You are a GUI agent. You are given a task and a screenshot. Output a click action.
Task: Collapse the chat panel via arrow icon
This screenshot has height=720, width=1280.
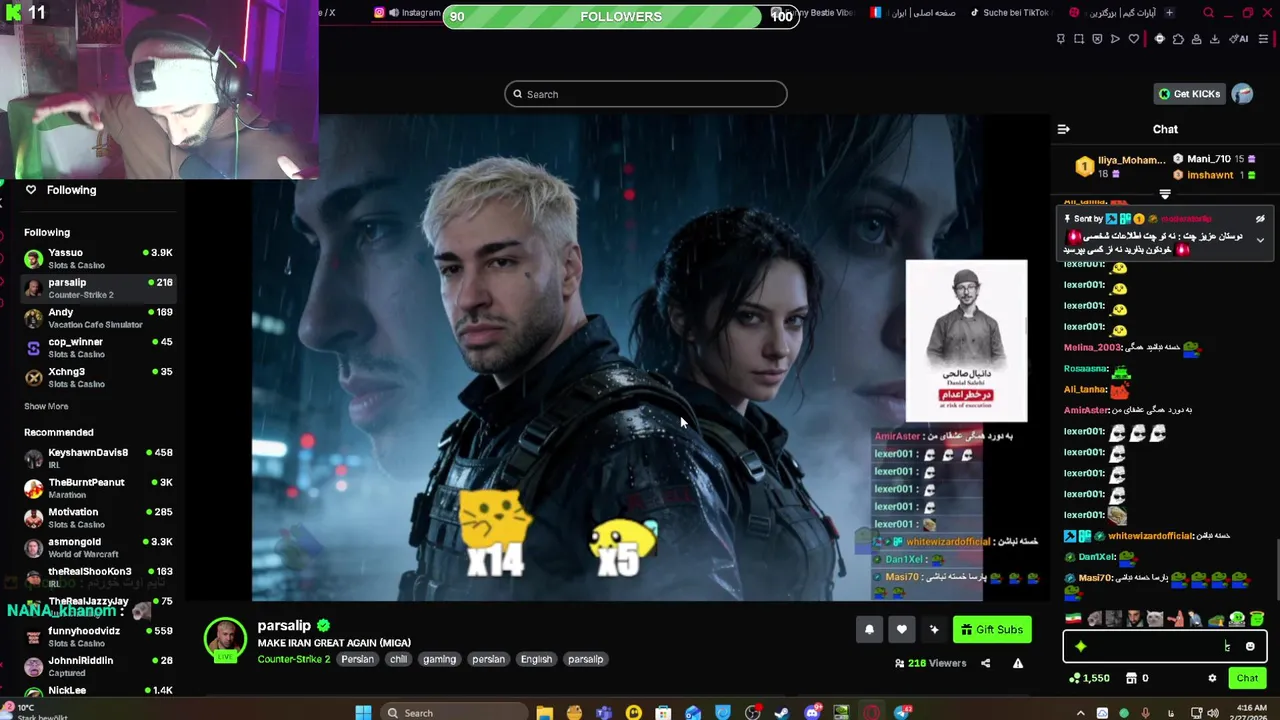1063,129
